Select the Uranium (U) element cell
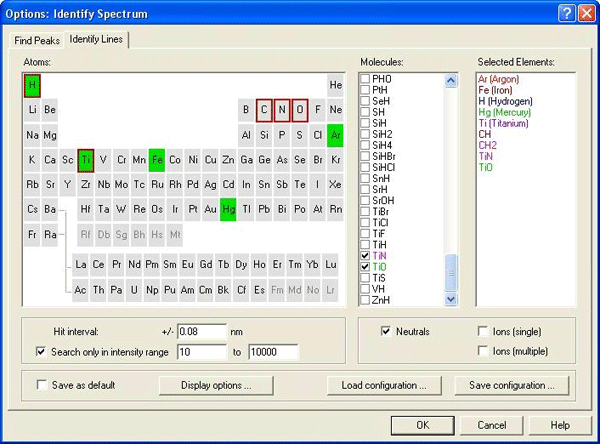Screen dimensions: 600x444 [134, 291]
